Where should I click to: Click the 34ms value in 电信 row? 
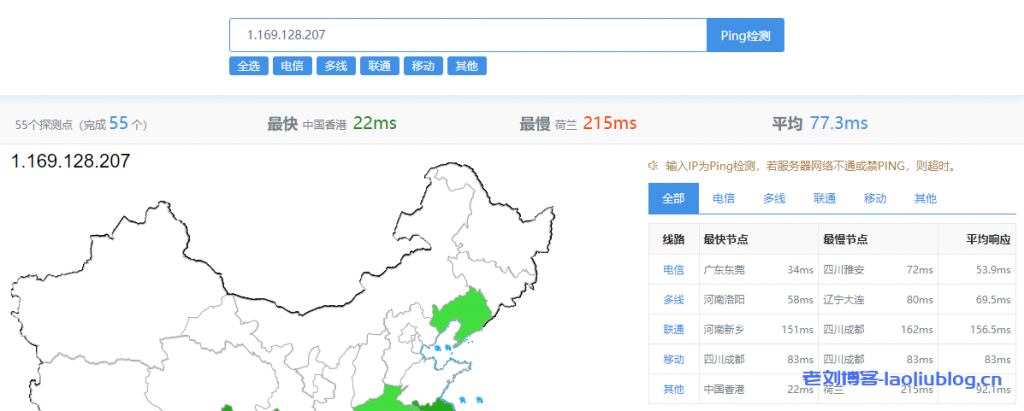pos(800,270)
